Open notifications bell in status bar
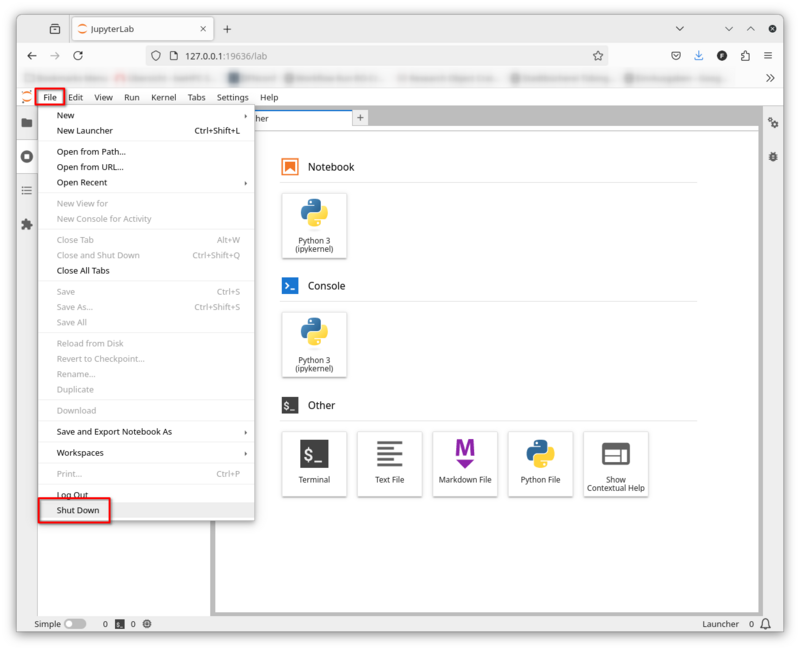Screen dimensions: 800x650 click(765, 624)
